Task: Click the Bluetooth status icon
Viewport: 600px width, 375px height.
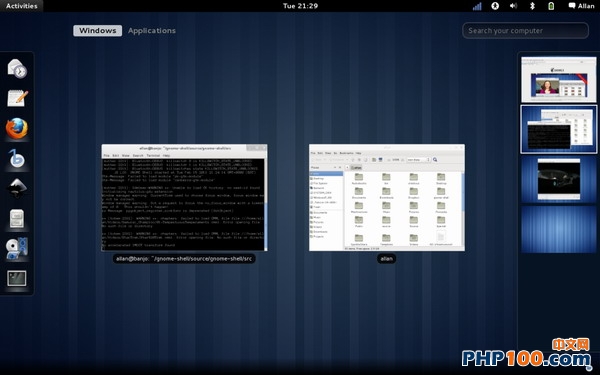Action: tap(532, 6)
